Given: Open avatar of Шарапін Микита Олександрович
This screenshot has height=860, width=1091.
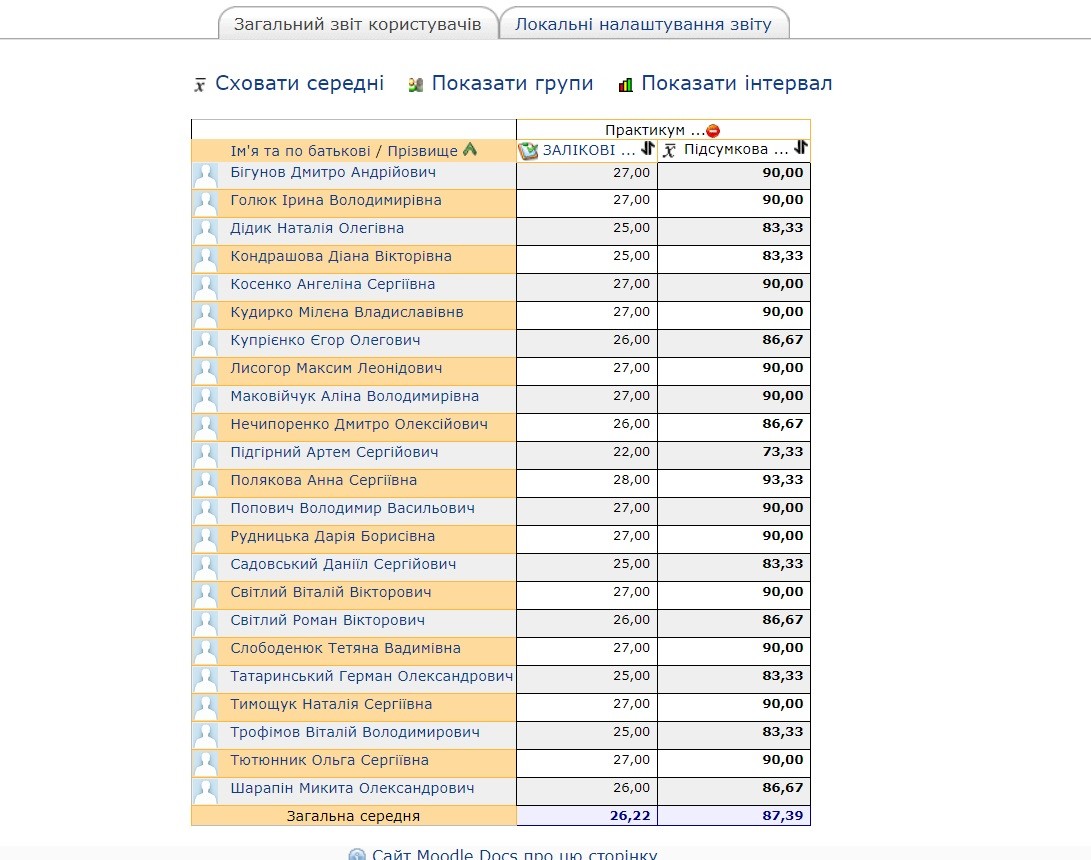Looking at the screenshot, I should pos(206,790).
